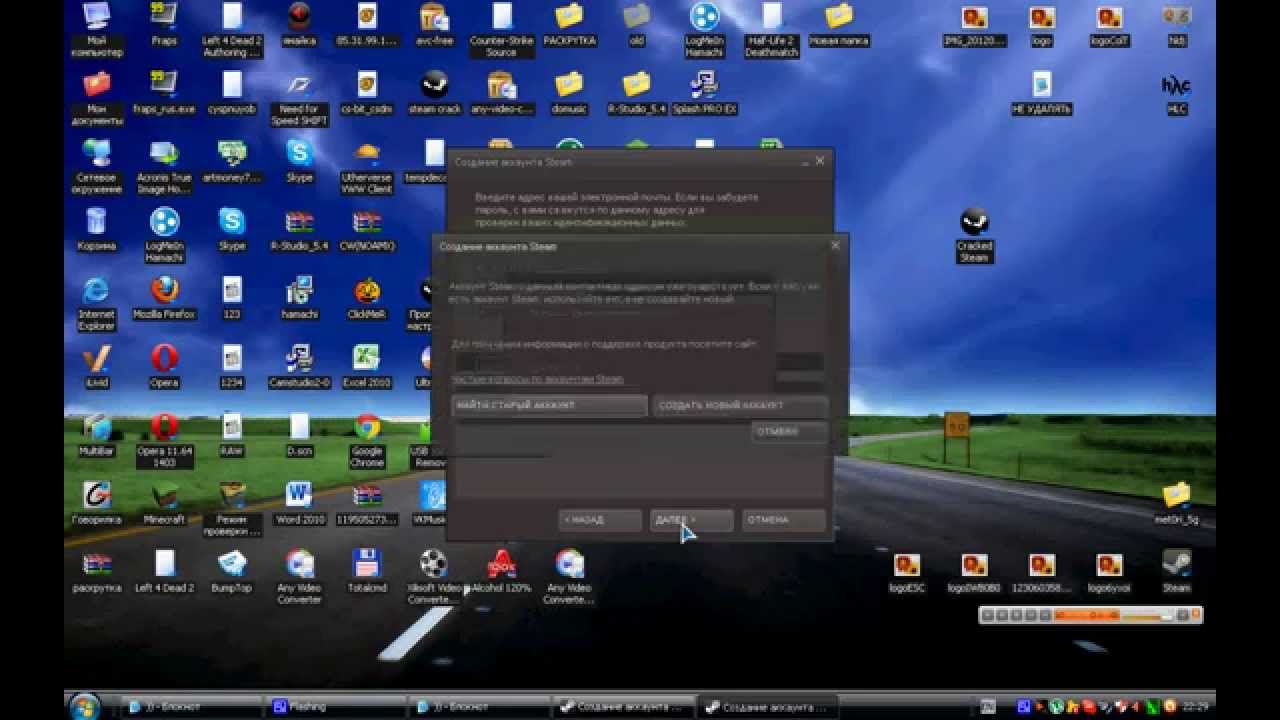Open the Корзина recycle bin
The width and height of the screenshot is (1280, 720).
click(x=96, y=230)
